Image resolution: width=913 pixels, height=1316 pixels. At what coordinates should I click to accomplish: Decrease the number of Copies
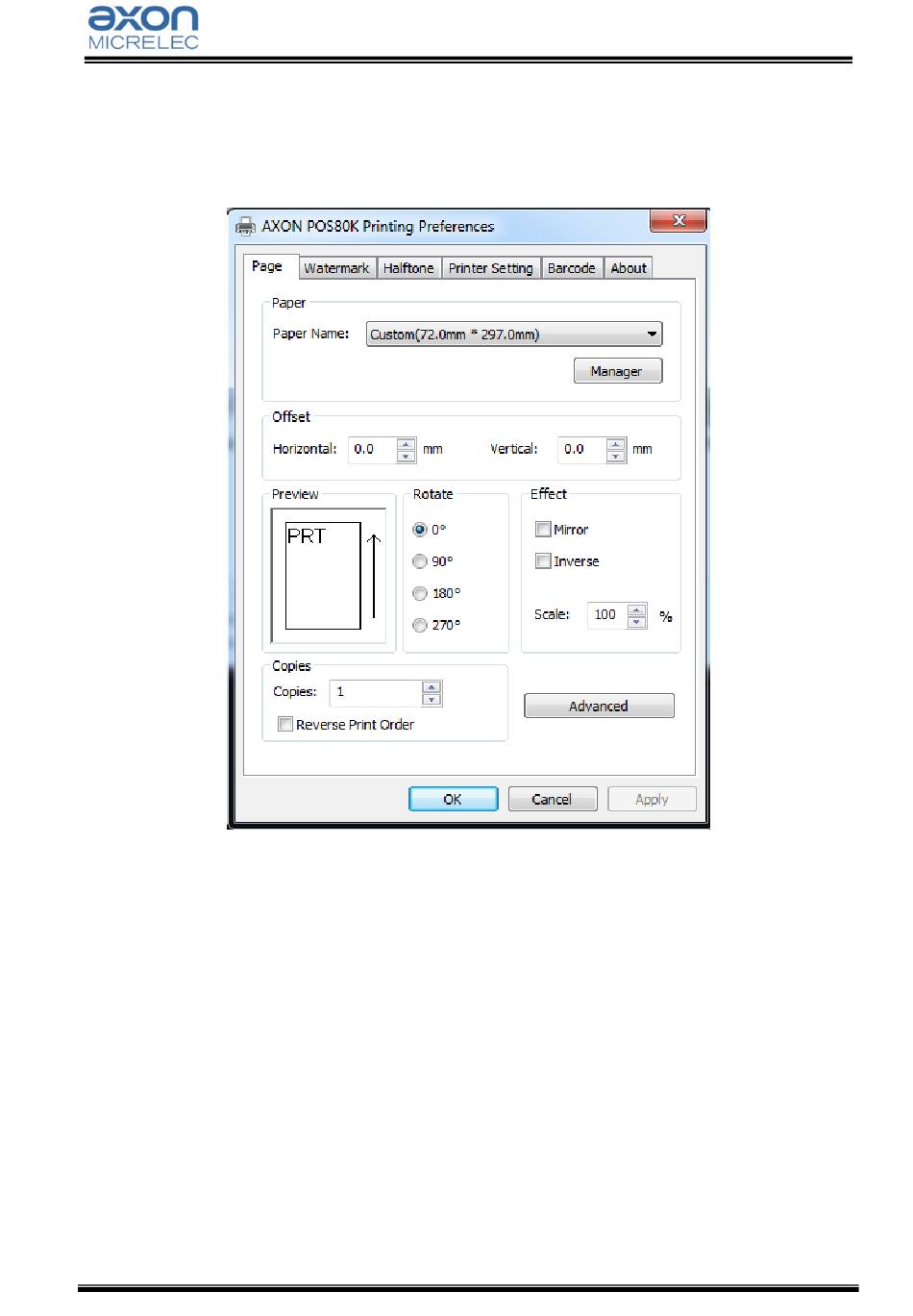(x=432, y=699)
